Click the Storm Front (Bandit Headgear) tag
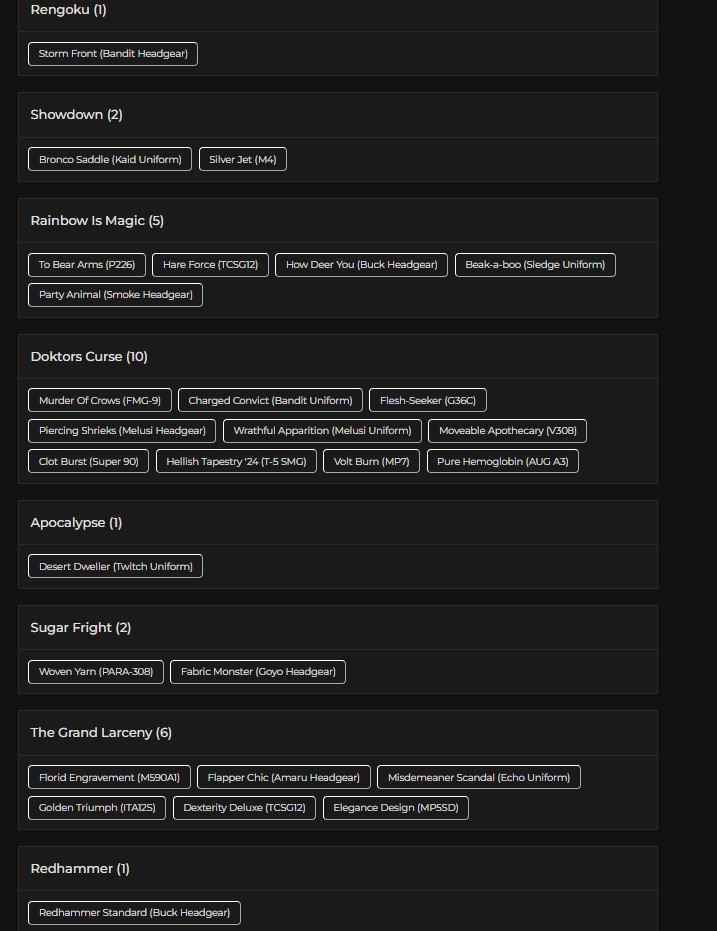This screenshot has width=717, height=931. point(113,53)
